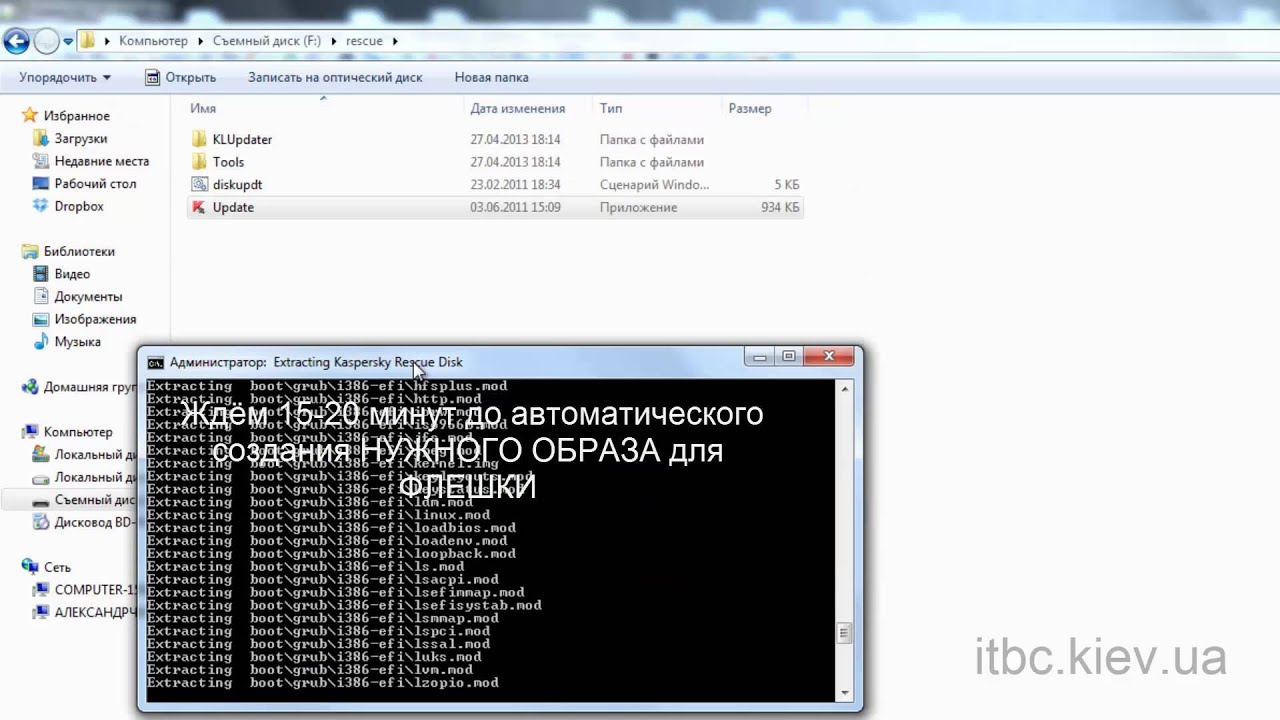Image resolution: width=1280 pixels, height=720 pixels.
Task: Sort by the Размер column header
Action: (x=750, y=108)
